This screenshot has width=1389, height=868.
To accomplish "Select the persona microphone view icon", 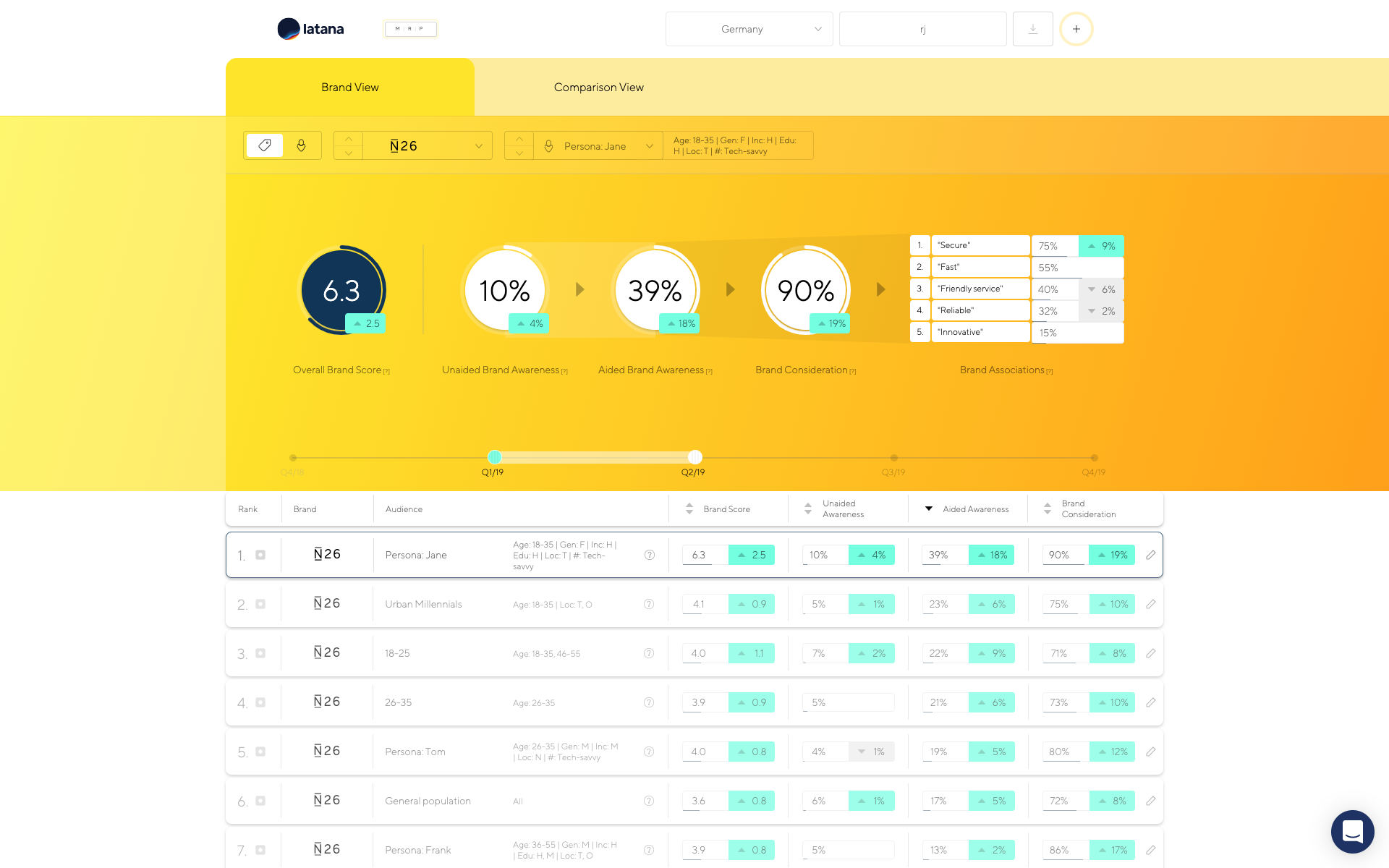I will (302, 145).
